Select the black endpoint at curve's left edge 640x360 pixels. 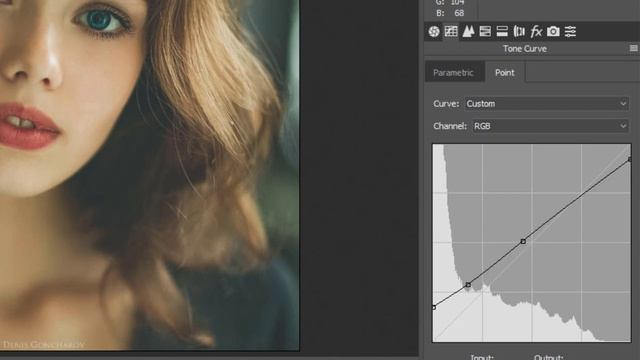pos(434,307)
